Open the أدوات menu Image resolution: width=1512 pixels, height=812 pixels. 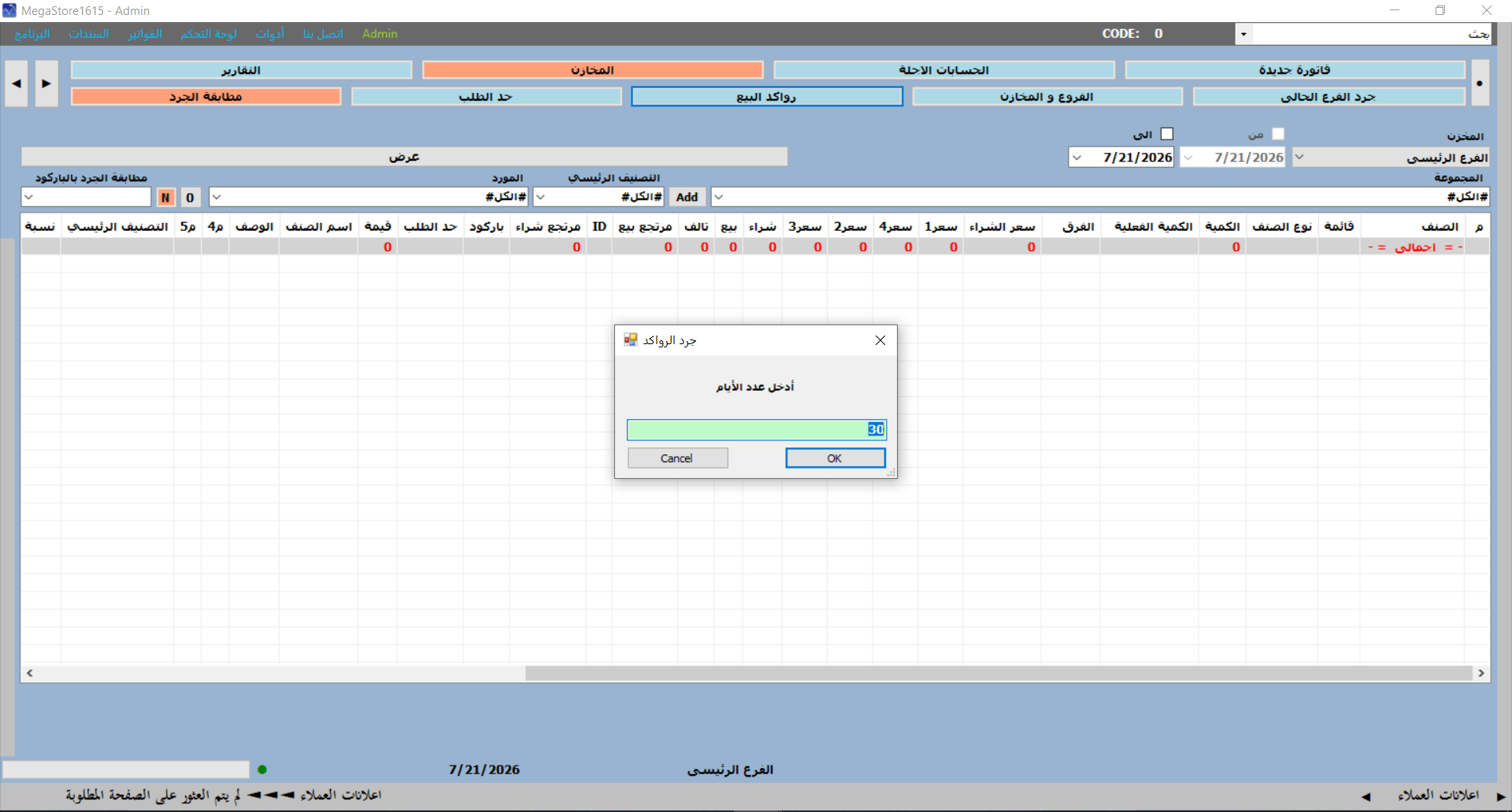pos(270,34)
